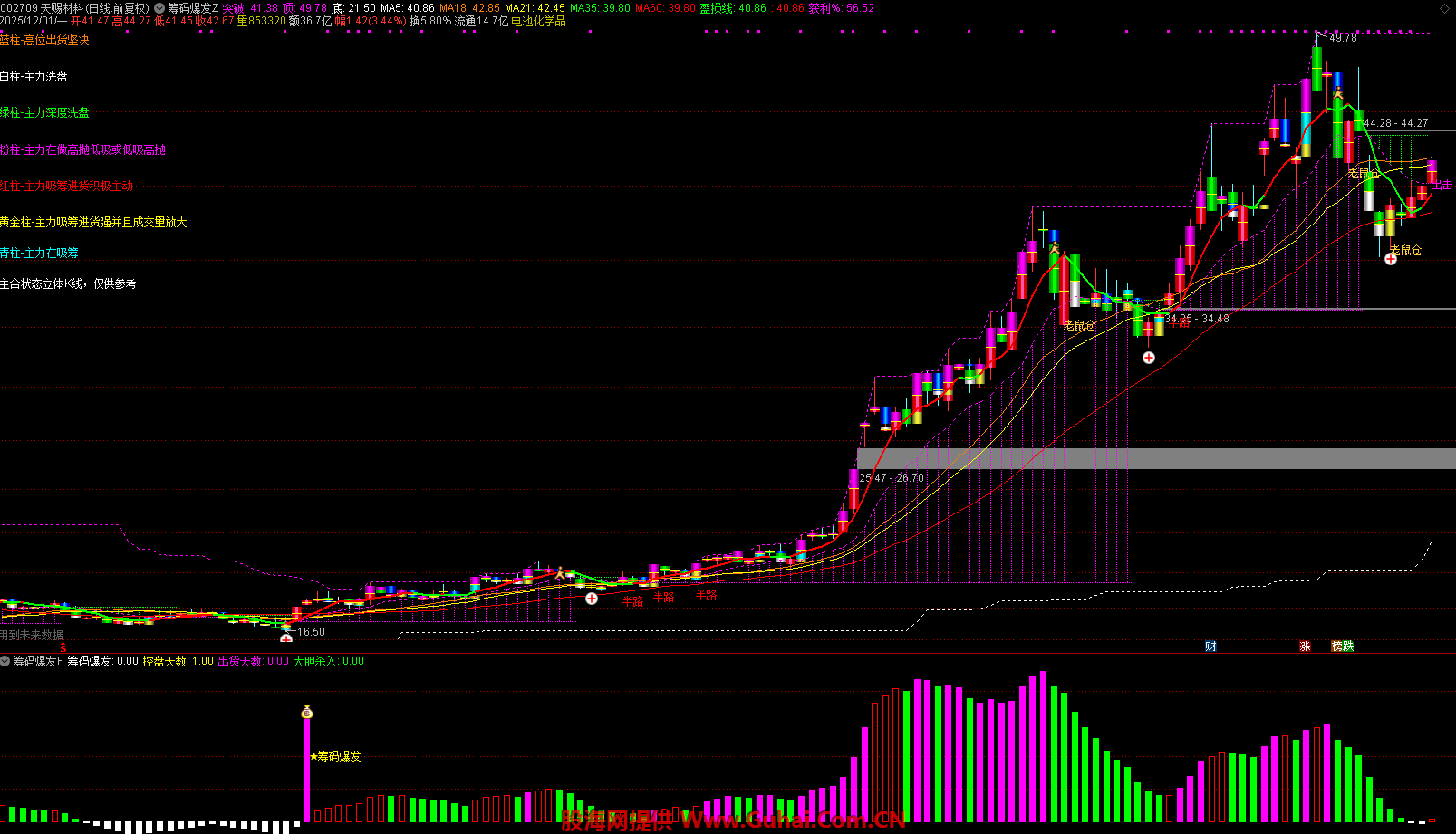Viewport: 1456px width, 834px height.
Task: Click the 榜跌 marker icon
Action: coord(1342,646)
